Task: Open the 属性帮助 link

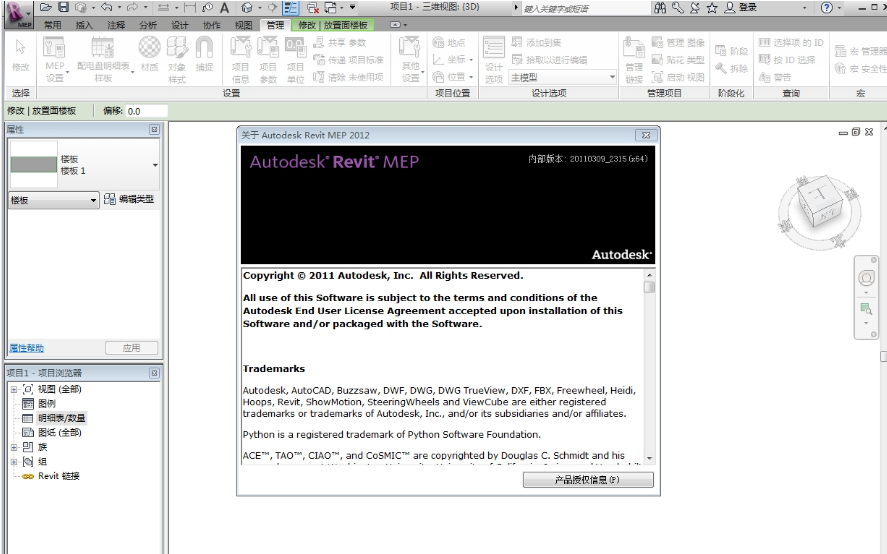Action: (27, 348)
